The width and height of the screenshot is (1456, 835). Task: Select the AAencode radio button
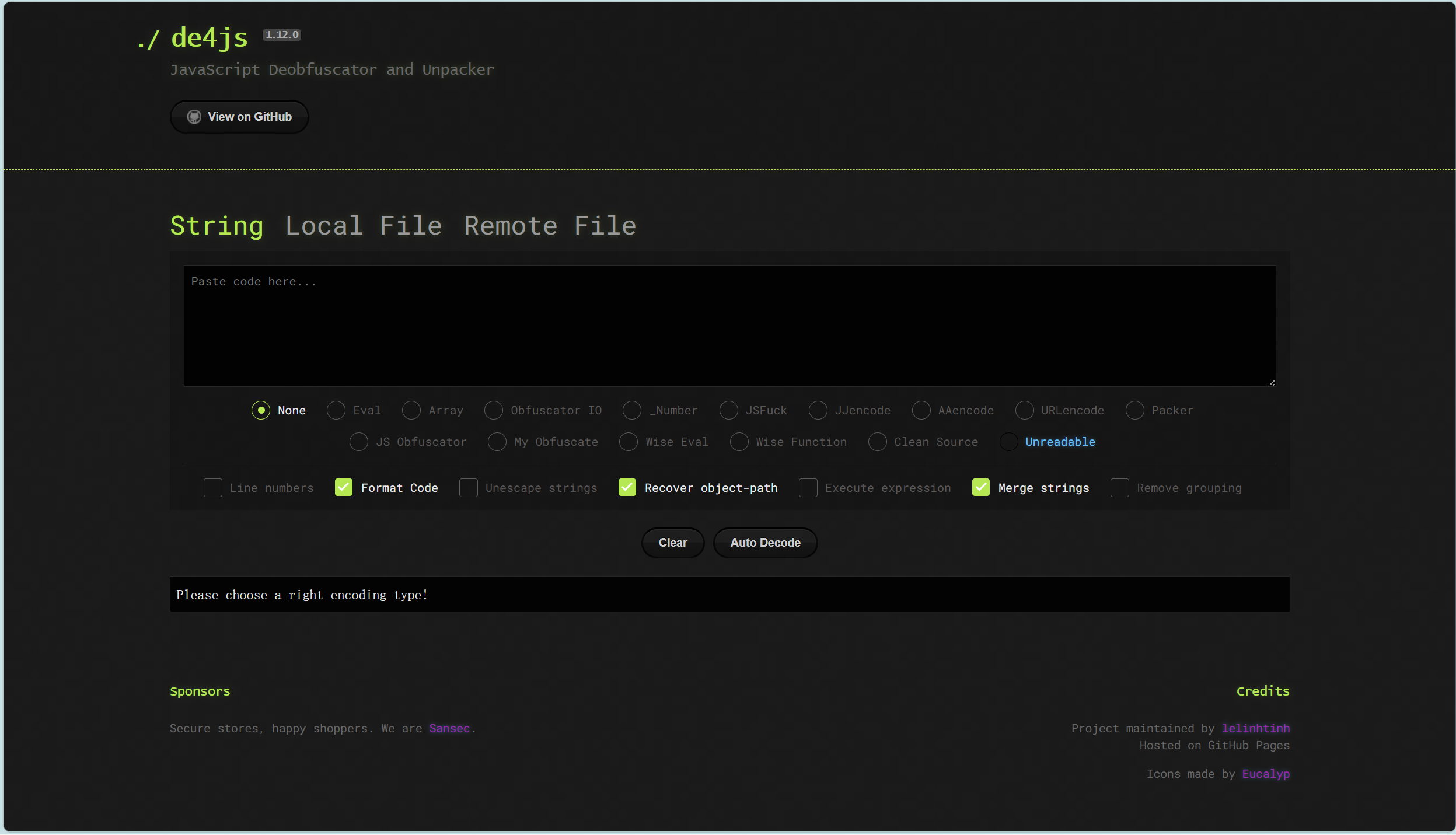click(921, 410)
